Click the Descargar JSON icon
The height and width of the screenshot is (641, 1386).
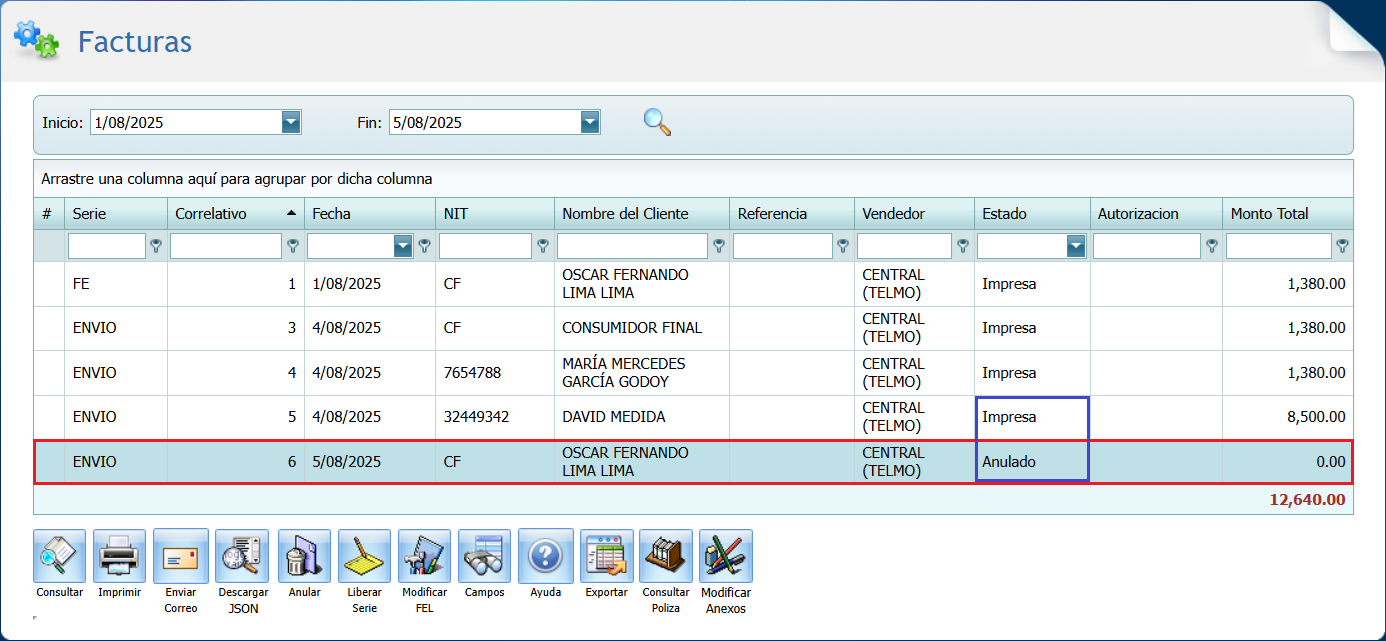tap(242, 556)
